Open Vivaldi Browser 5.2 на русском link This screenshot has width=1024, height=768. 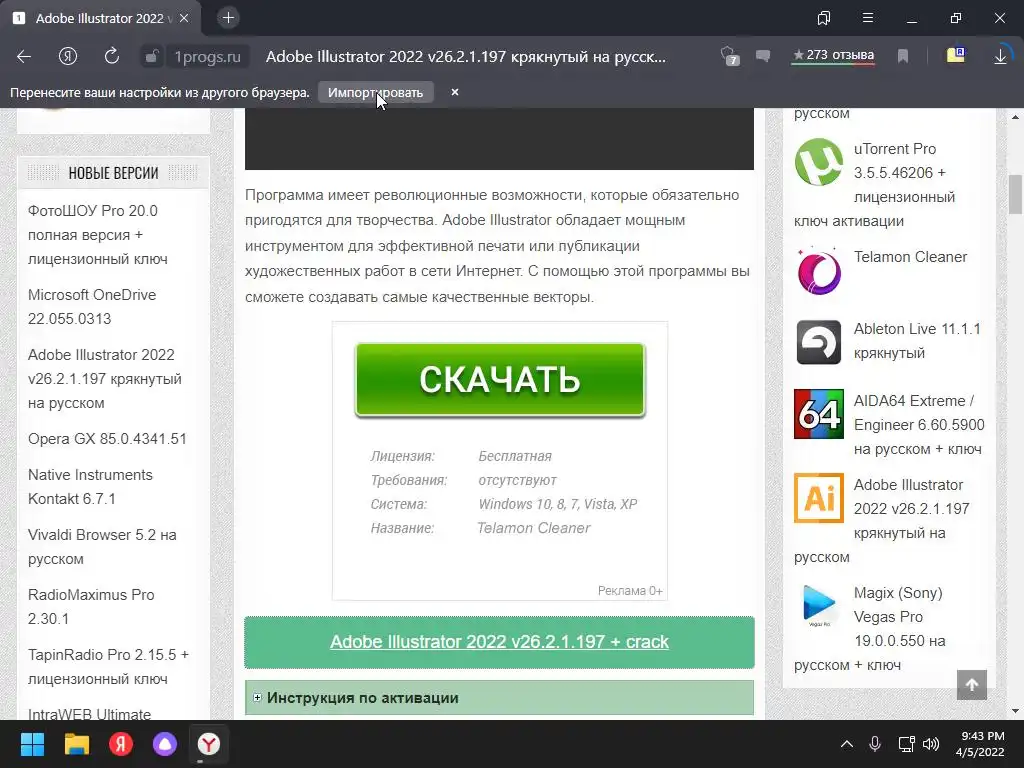point(102,547)
